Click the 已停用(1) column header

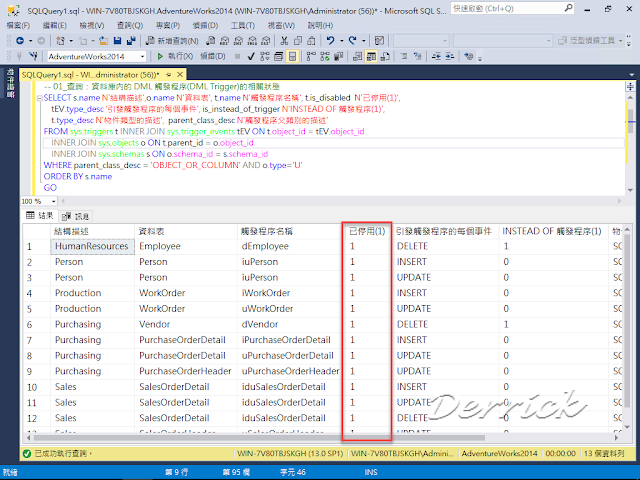(x=367, y=231)
